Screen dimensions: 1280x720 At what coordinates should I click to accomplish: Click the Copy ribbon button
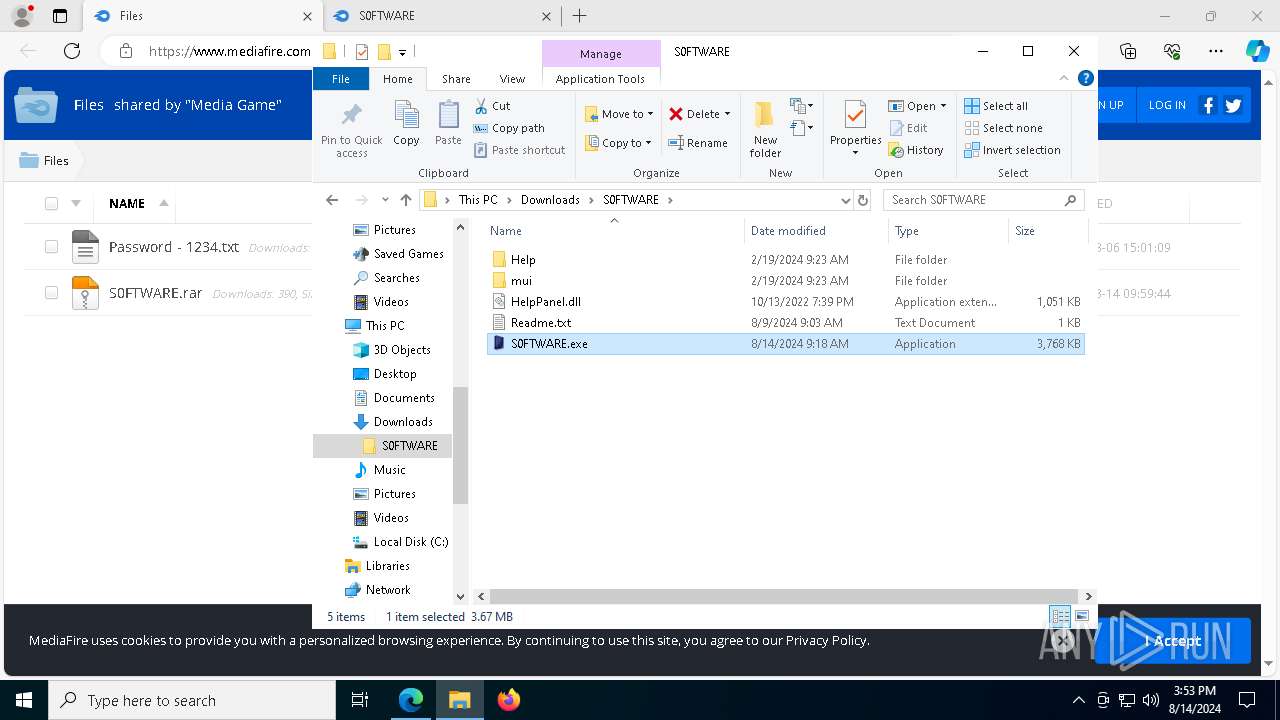[406, 124]
